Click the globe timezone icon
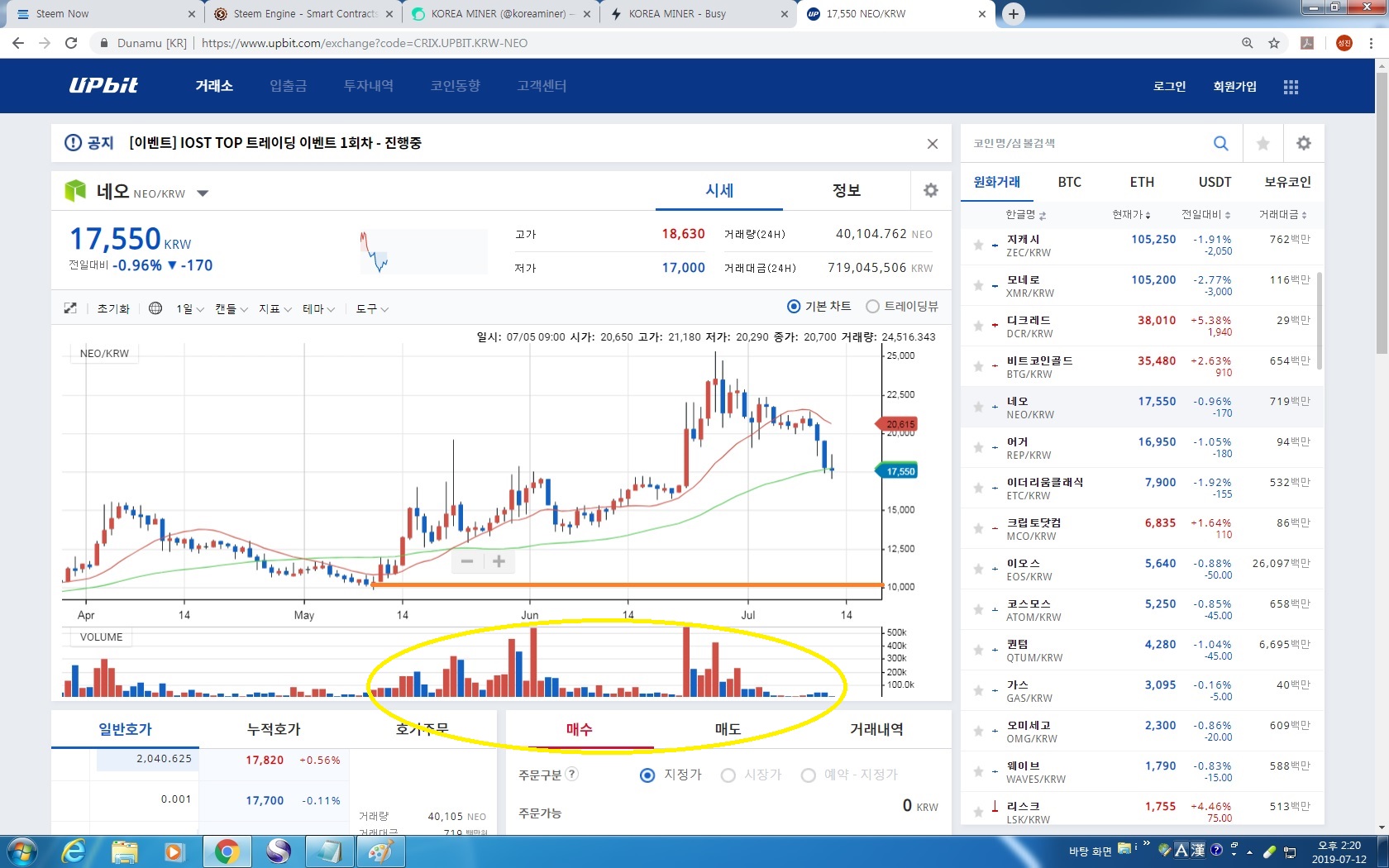 point(155,308)
